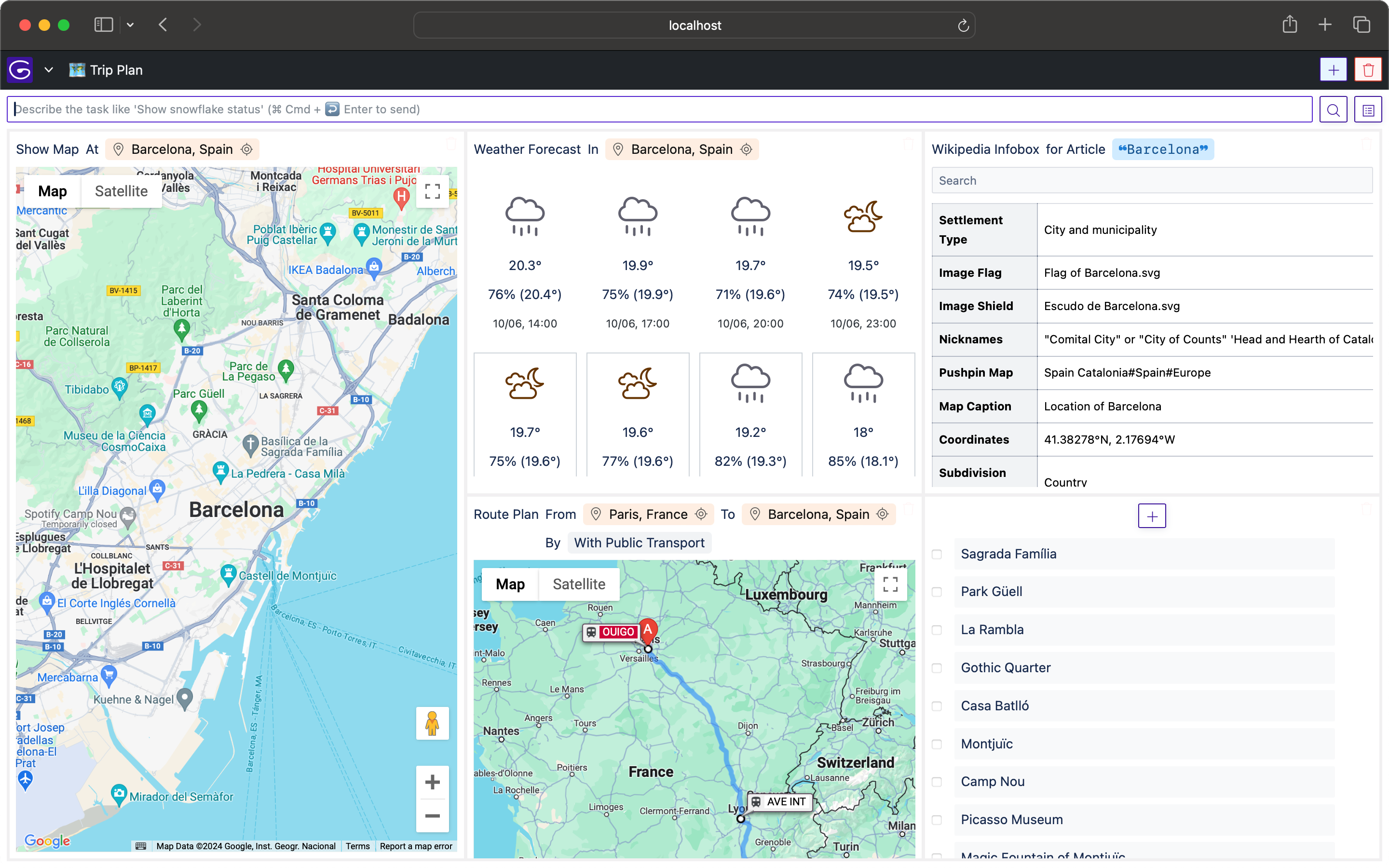
Task: Switch to Satellite view on route map
Action: tap(579, 584)
